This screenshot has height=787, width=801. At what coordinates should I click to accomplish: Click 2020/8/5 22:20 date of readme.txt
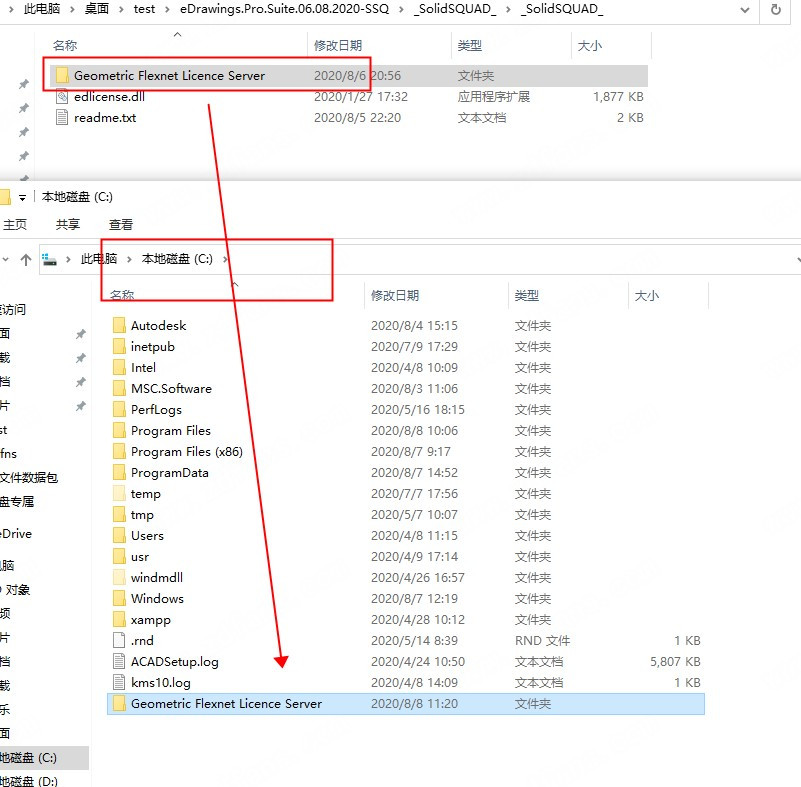pos(357,117)
